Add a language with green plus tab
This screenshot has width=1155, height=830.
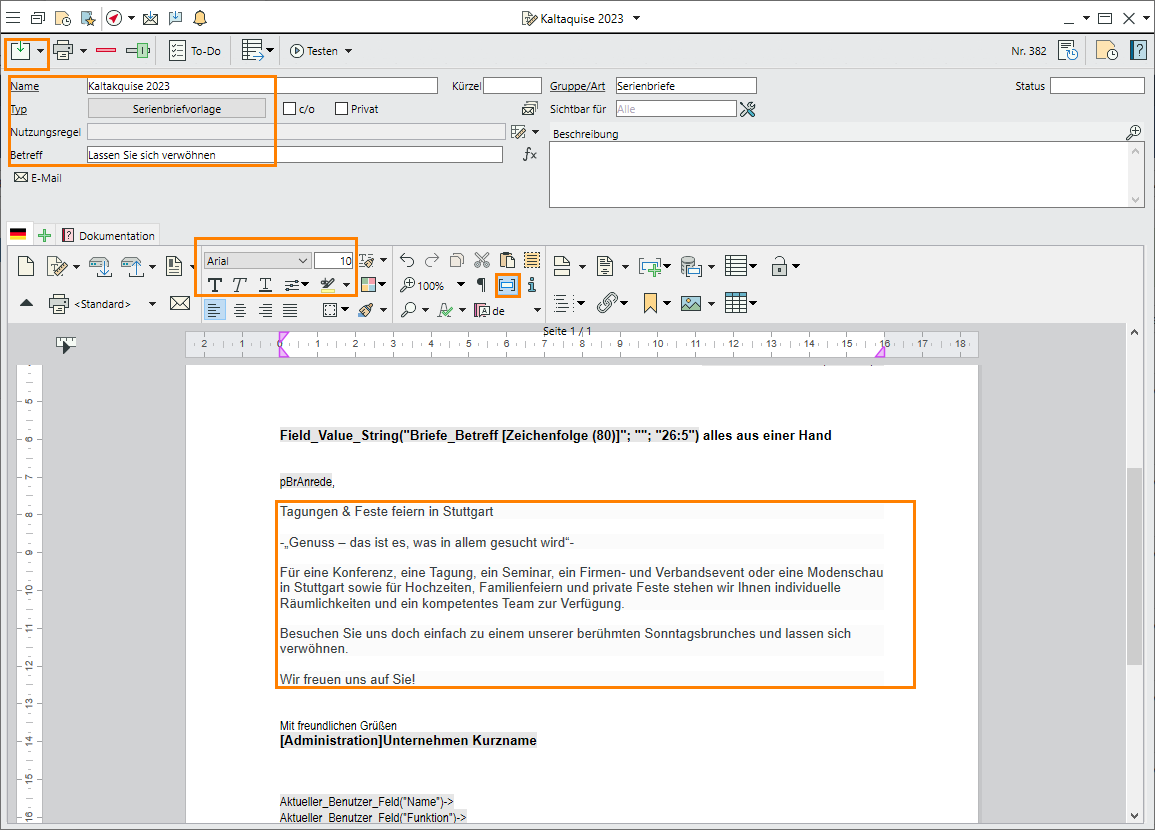tap(44, 236)
